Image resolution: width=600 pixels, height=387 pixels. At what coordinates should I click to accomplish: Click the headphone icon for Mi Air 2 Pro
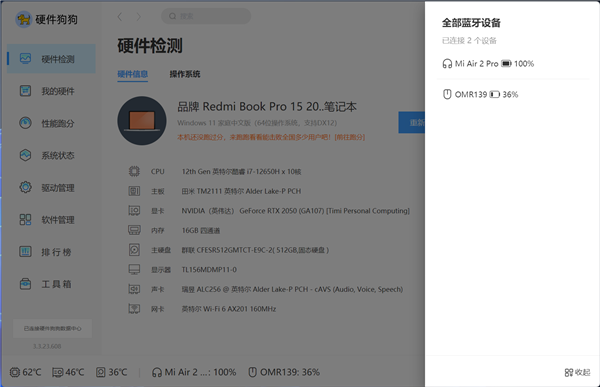click(x=447, y=64)
